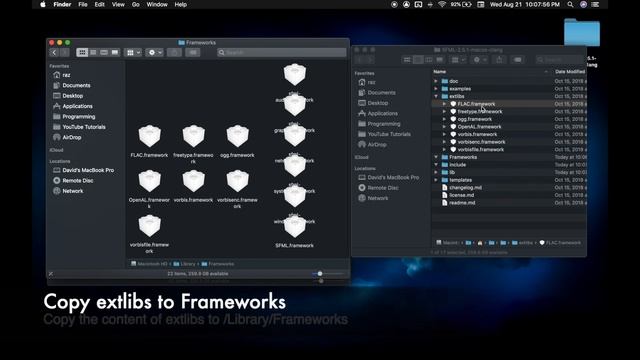Image resolution: width=640 pixels, height=360 pixels.
Task: Go back in the Frameworks window
Action: tap(54, 53)
